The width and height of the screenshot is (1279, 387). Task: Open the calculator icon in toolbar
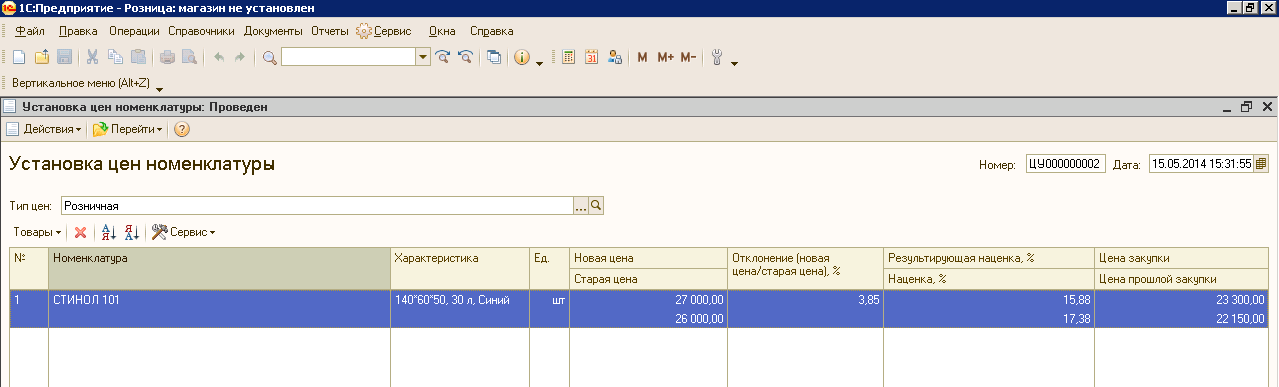(569, 57)
